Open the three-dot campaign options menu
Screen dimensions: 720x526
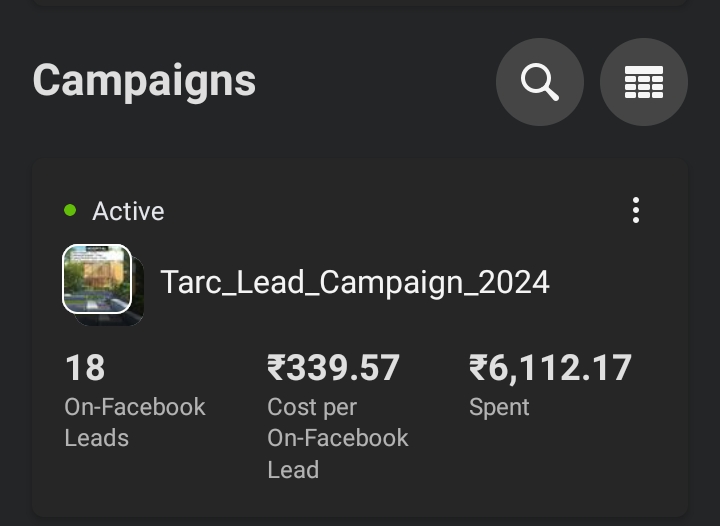[636, 210]
